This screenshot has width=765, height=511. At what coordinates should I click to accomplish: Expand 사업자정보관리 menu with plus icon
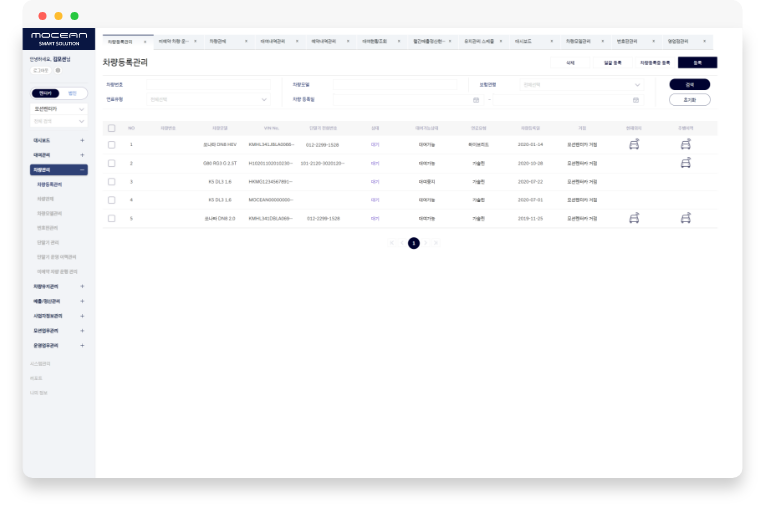(x=82, y=316)
